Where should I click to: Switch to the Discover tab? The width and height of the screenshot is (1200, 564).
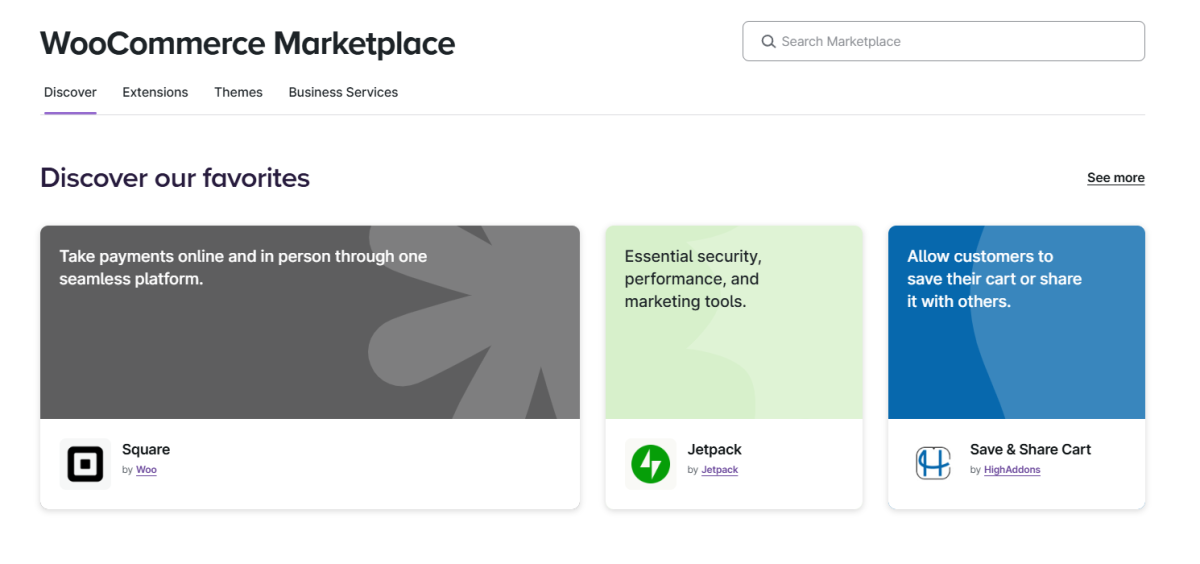tap(70, 92)
